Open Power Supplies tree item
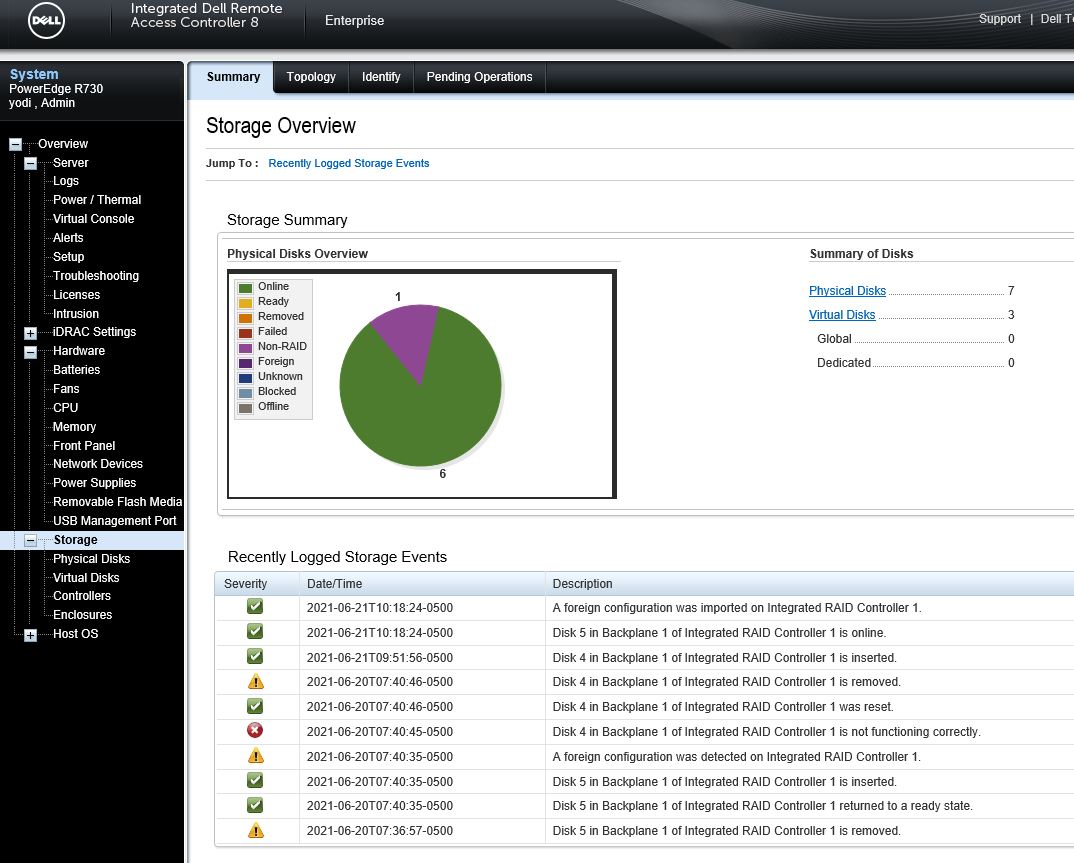 [95, 483]
